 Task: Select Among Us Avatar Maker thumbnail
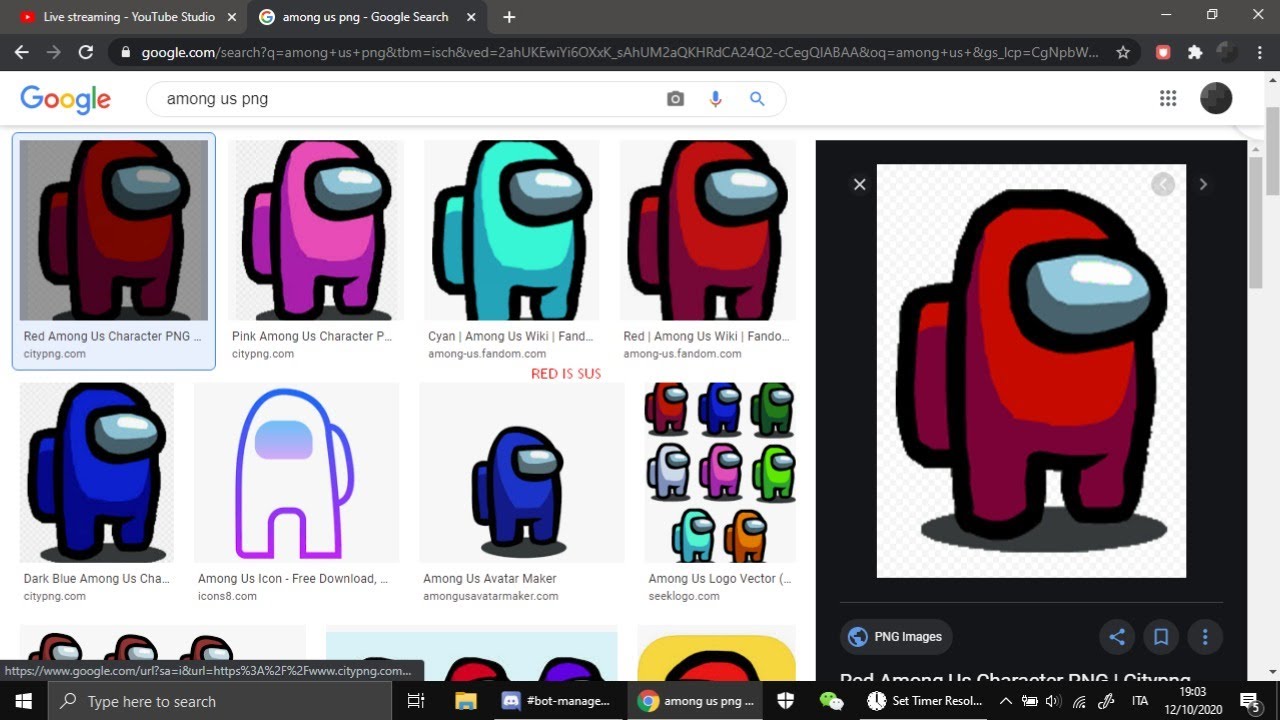(x=521, y=472)
